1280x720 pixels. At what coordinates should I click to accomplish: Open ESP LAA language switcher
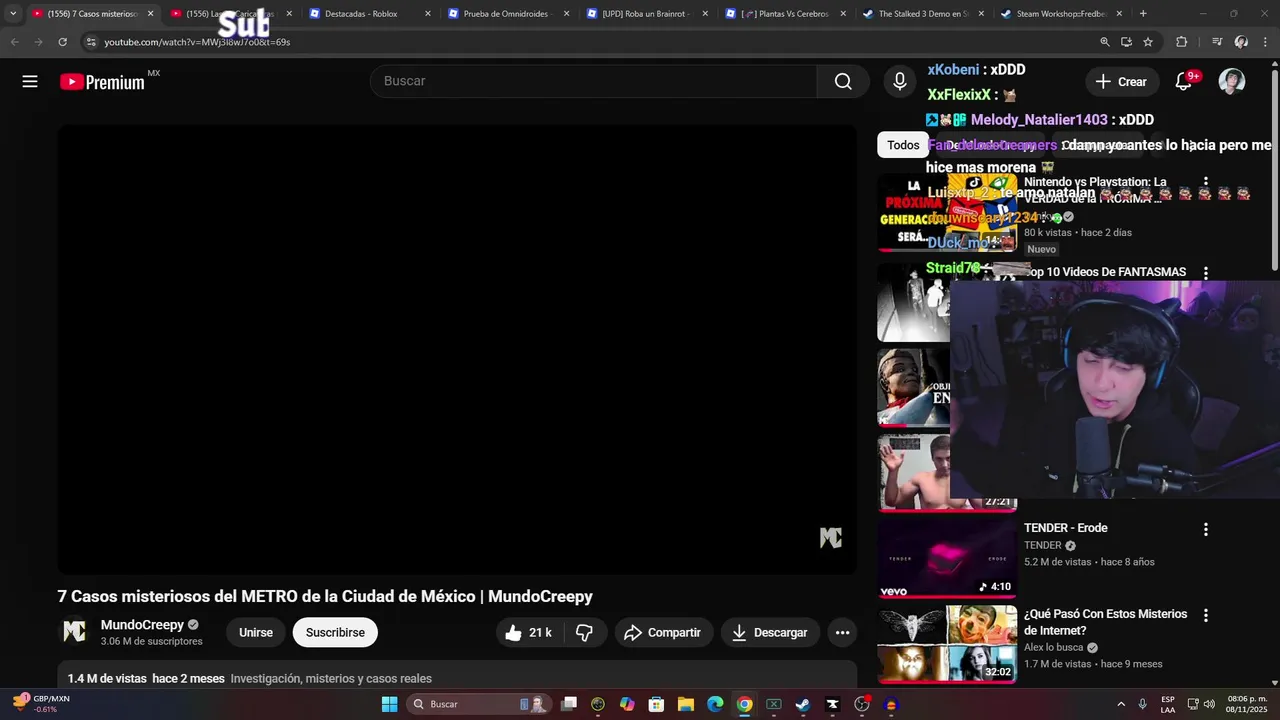1168,704
